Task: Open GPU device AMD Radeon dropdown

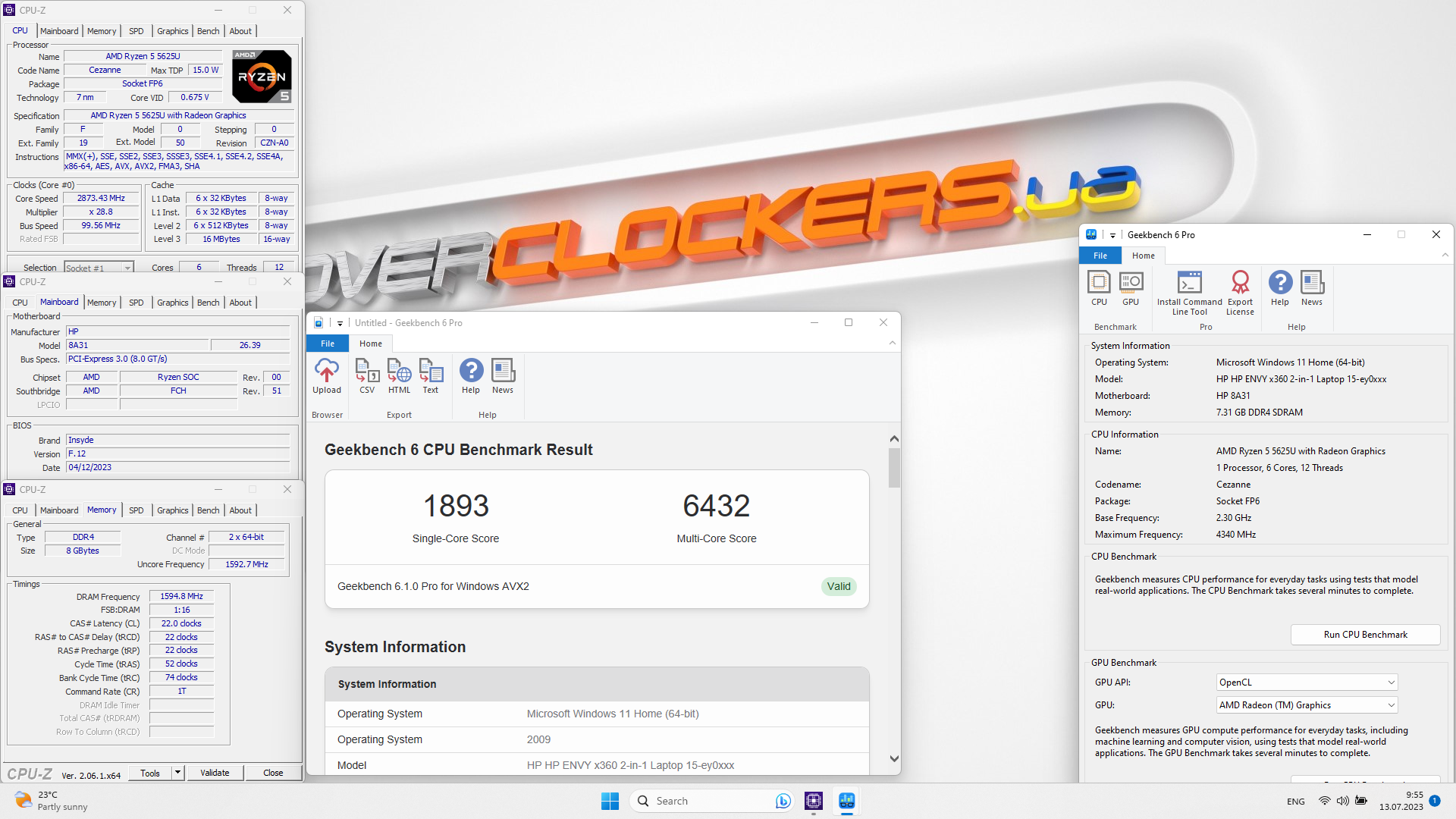Action: 1307,705
